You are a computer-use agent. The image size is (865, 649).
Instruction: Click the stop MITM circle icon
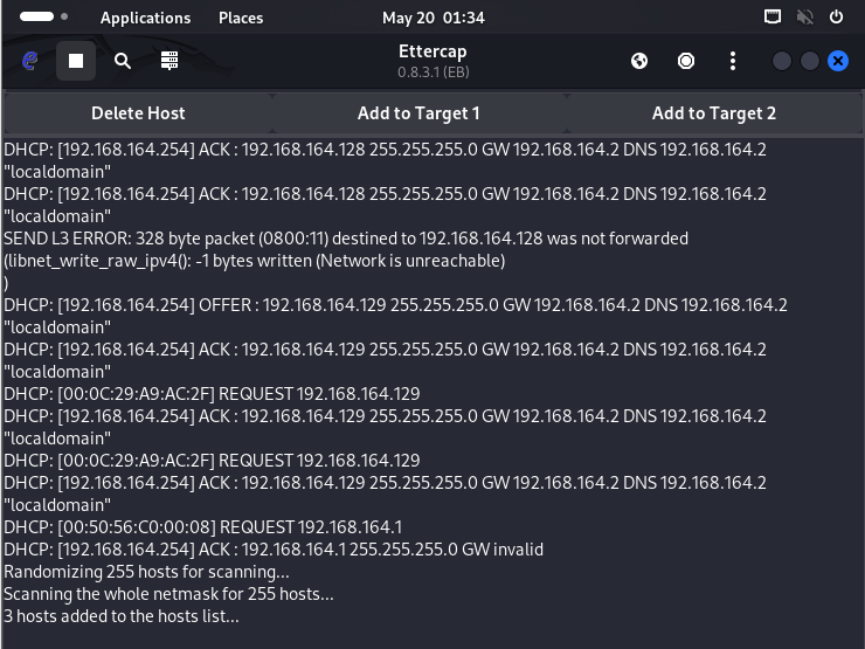(686, 61)
